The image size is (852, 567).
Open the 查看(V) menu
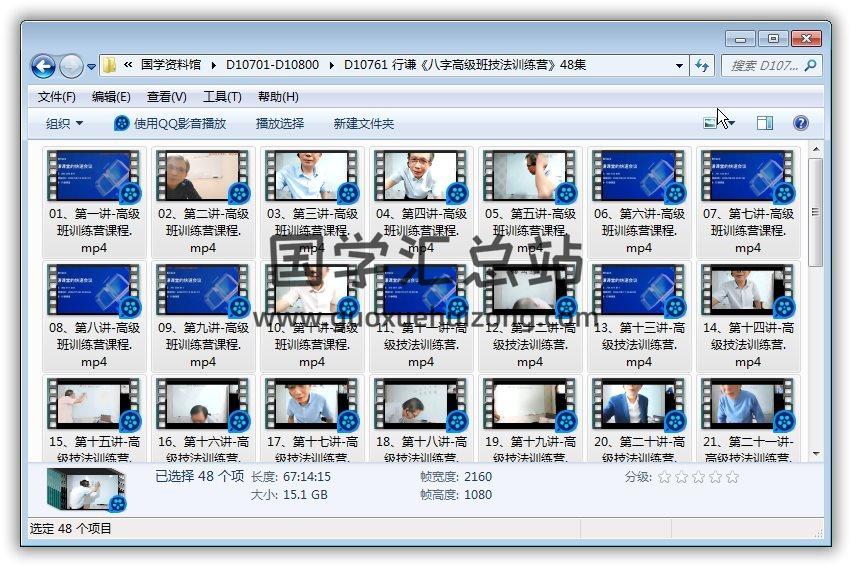point(166,97)
